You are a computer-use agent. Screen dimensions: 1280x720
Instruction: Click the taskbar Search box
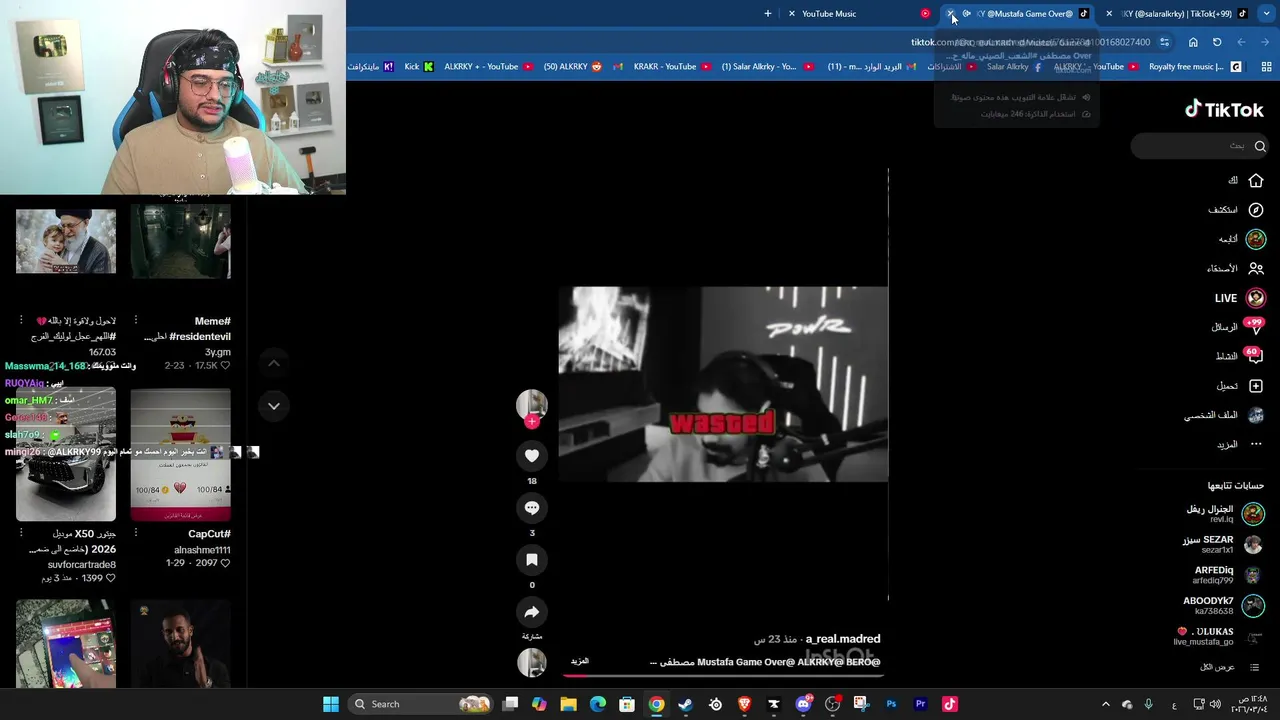420,704
